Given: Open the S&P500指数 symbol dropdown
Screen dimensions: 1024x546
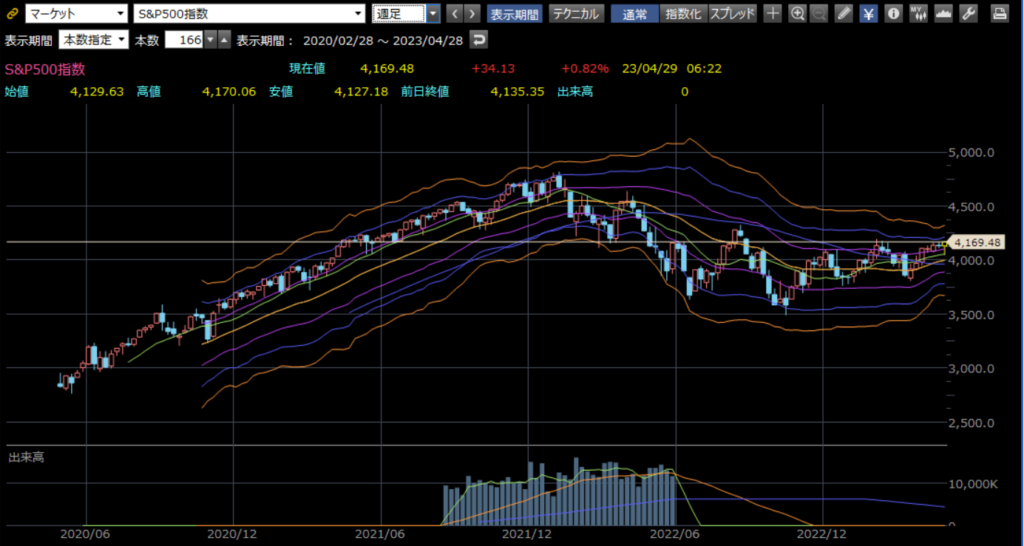Looking at the screenshot, I should click(249, 14).
